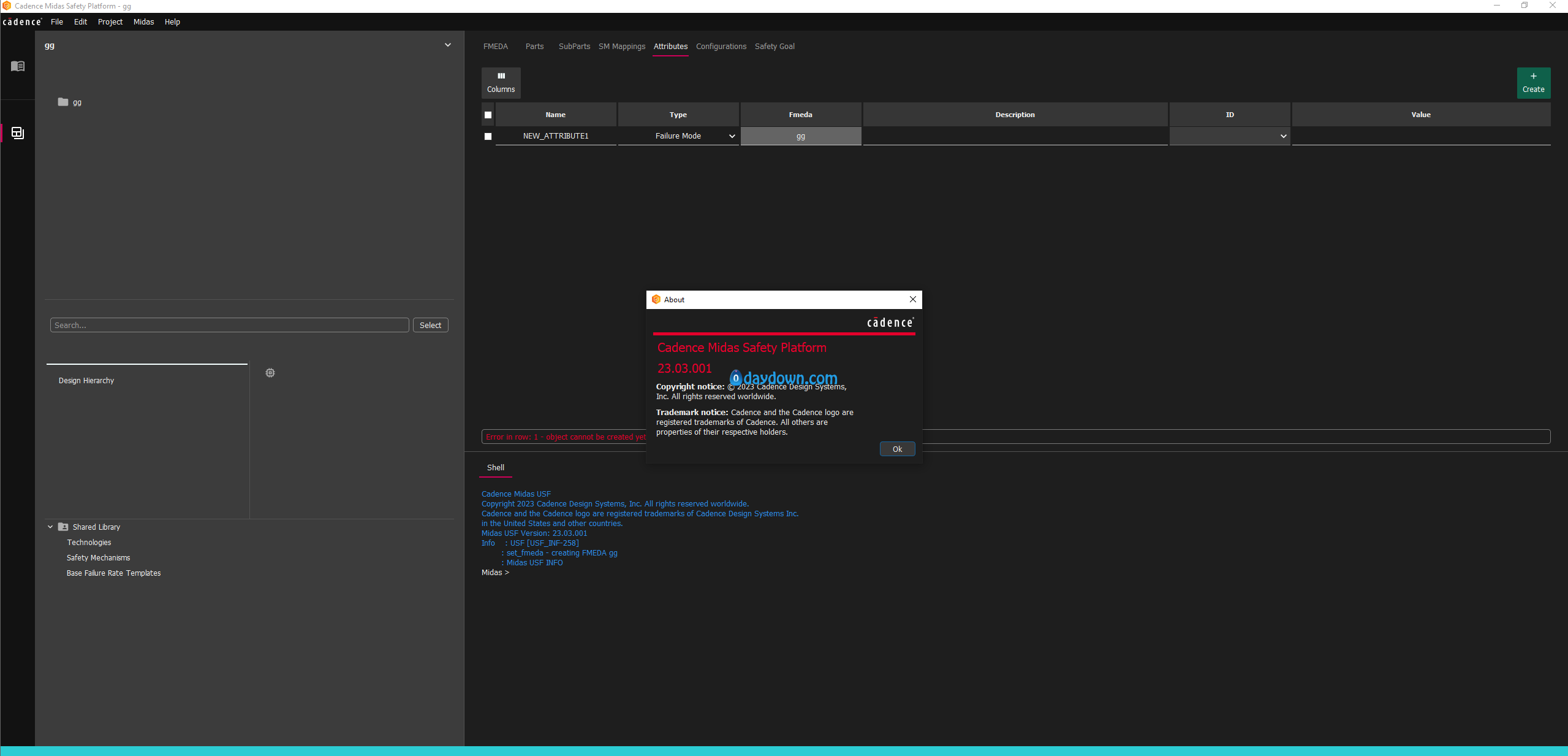
Task: Click the Fmeda column header
Action: pyautogui.click(x=800, y=115)
